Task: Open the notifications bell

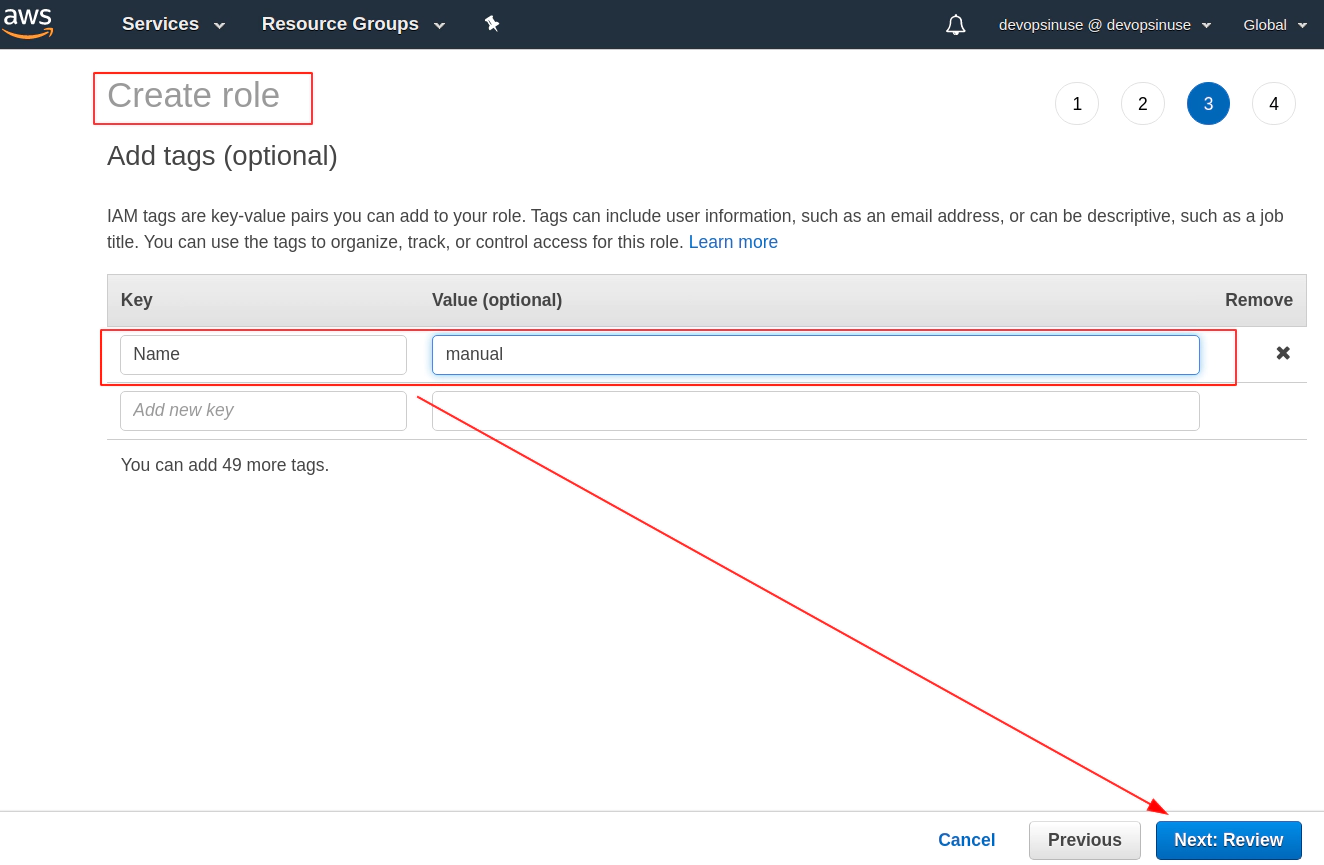Action: pyautogui.click(x=955, y=25)
